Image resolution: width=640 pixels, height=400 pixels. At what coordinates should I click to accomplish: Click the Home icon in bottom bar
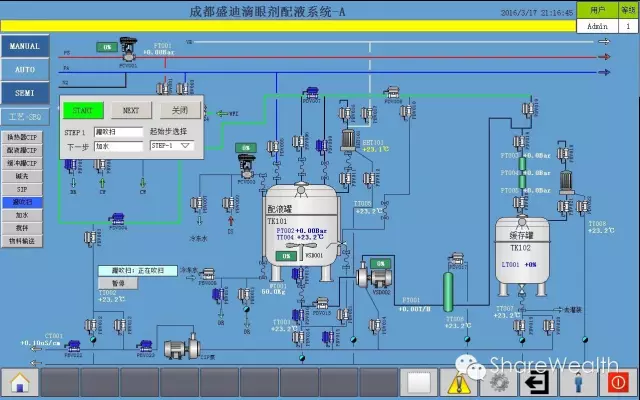point(19,382)
